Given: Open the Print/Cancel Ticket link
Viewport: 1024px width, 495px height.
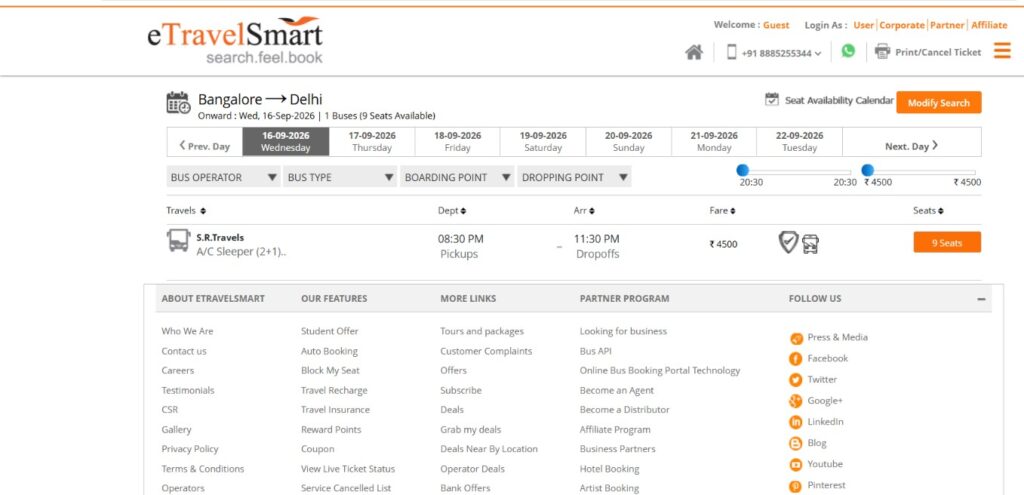Looking at the screenshot, I should 938,52.
